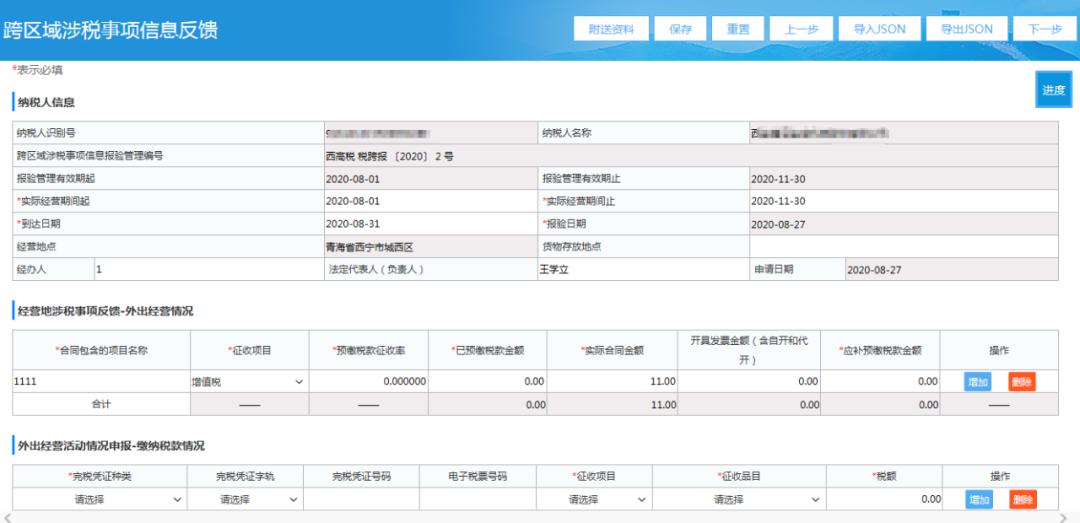Open the 进度 progress panel
Image resolution: width=1080 pixels, height=523 pixels.
click(1053, 90)
